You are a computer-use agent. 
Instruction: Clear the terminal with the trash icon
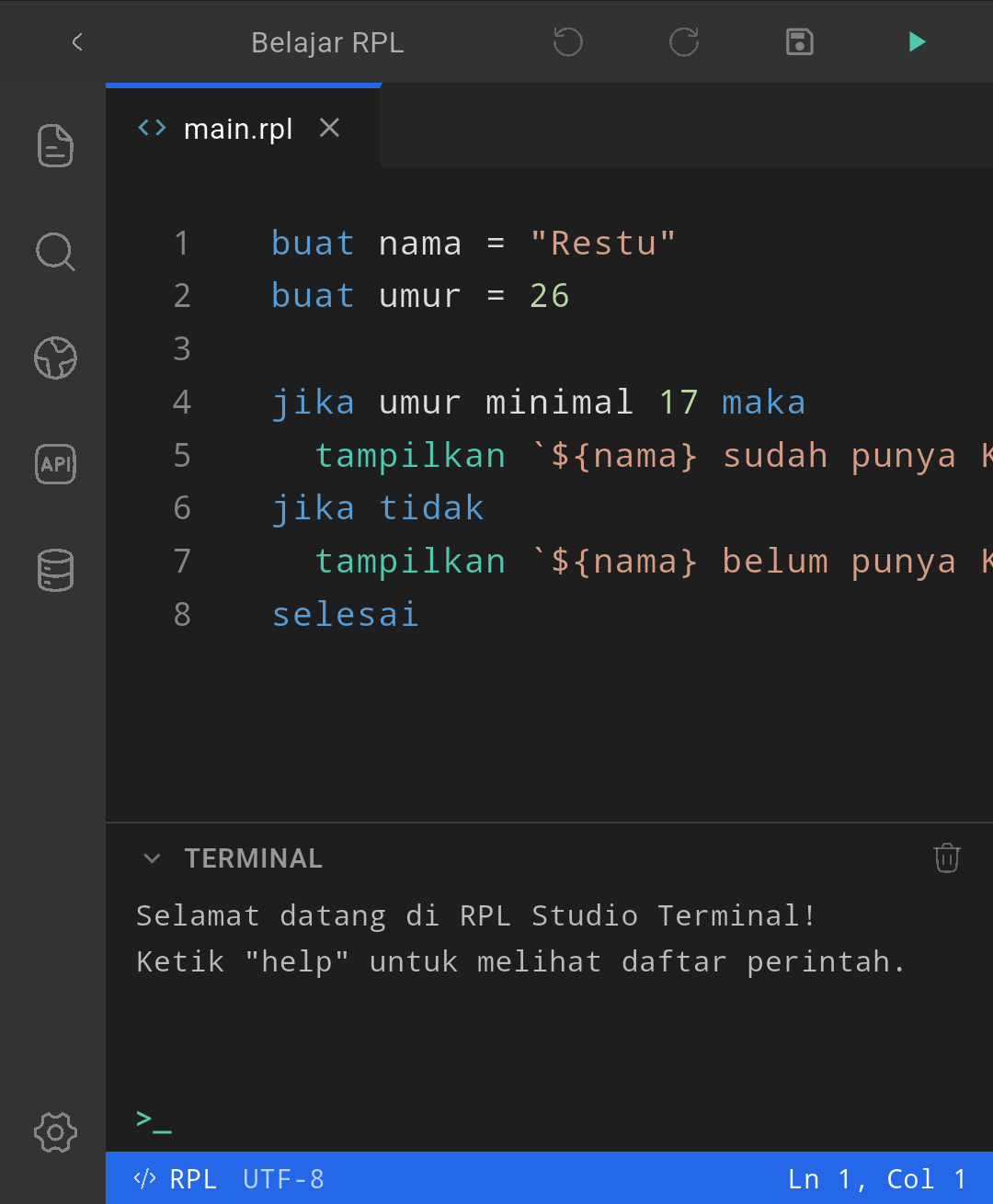[x=947, y=858]
